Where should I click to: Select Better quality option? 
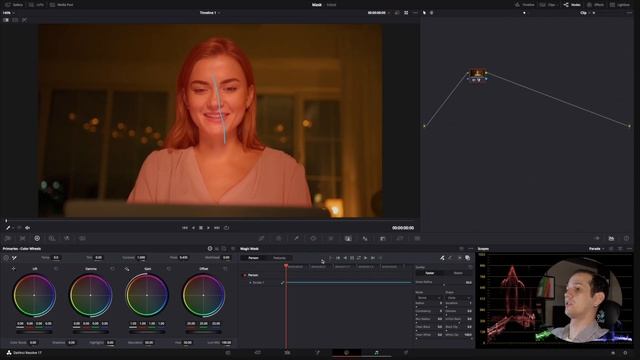click(458, 273)
